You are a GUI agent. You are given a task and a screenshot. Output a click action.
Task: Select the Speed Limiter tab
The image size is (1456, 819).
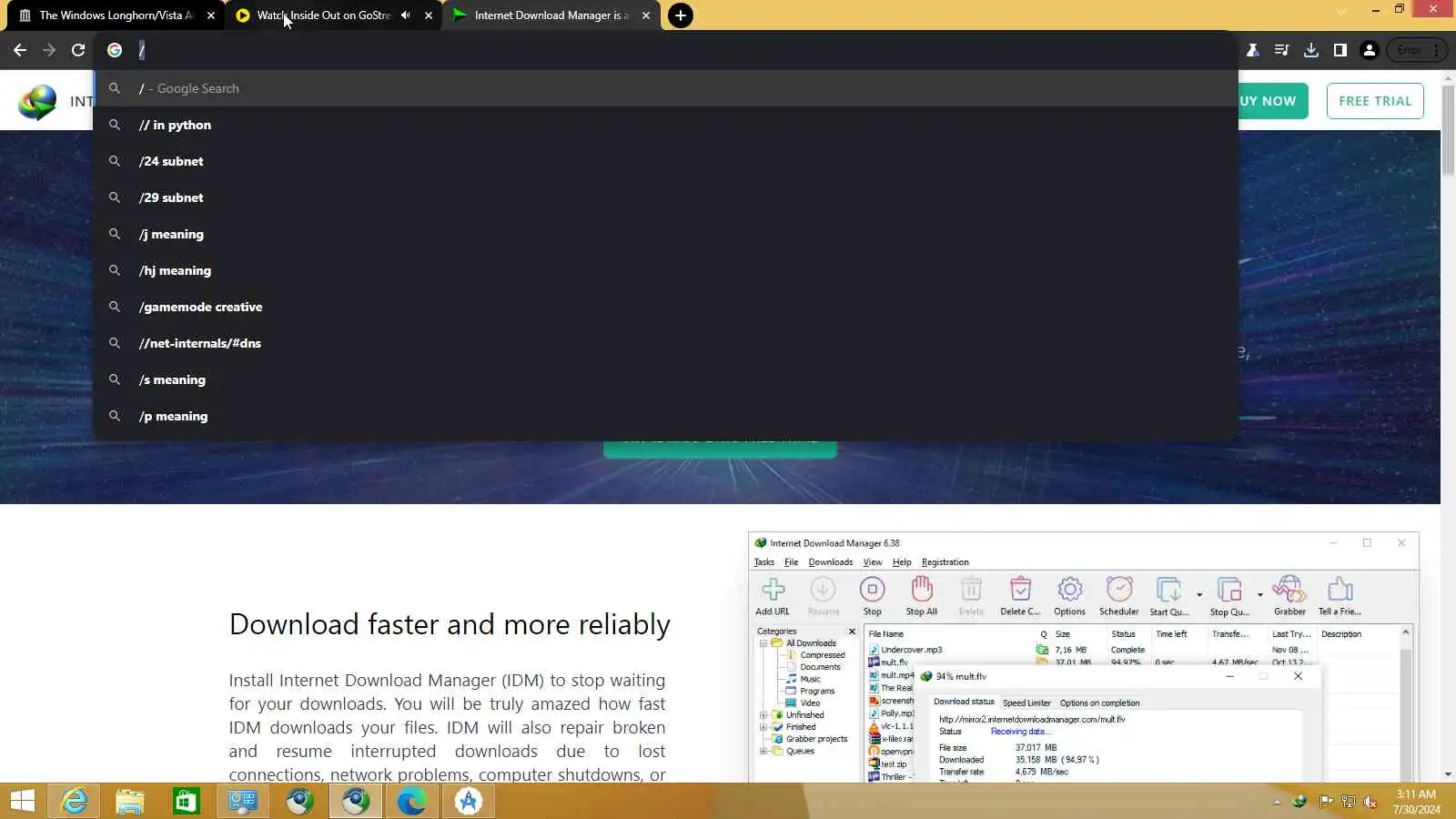tap(1026, 703)
